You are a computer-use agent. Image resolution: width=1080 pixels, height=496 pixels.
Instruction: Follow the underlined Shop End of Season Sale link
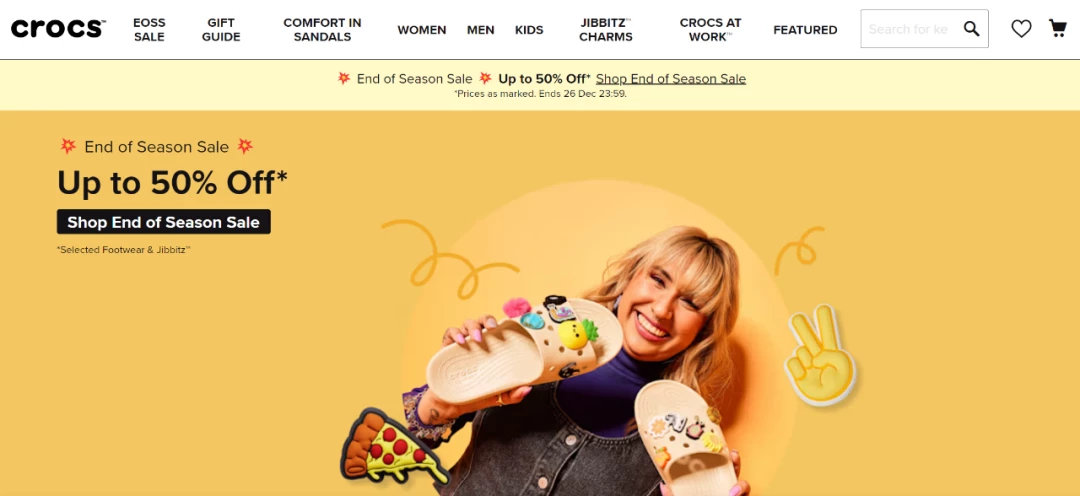(x=671, y=79)
